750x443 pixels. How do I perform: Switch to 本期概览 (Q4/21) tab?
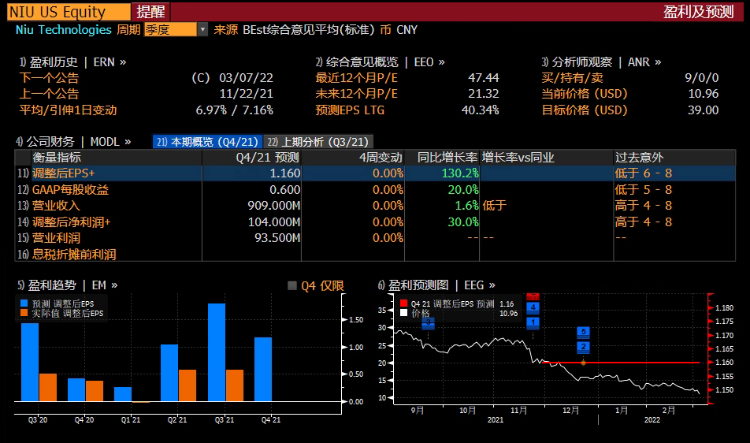click(x=207, y=142)
